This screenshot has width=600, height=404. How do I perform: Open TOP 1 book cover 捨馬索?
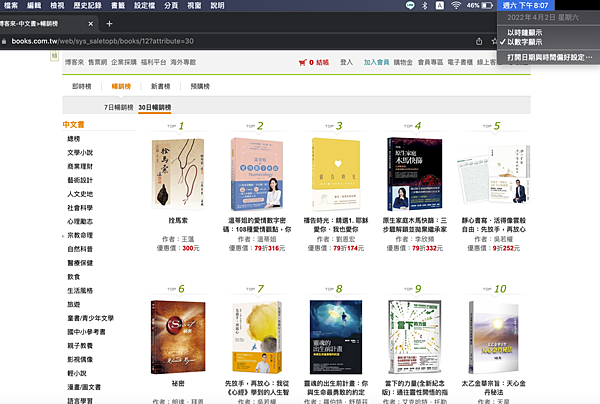(178, 174)
